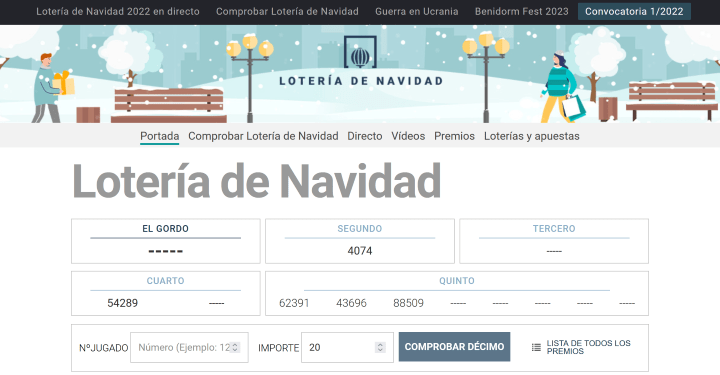Adjust the Nº Jugado spinner arrows
The image size is (720, 375).
[235, 347]
